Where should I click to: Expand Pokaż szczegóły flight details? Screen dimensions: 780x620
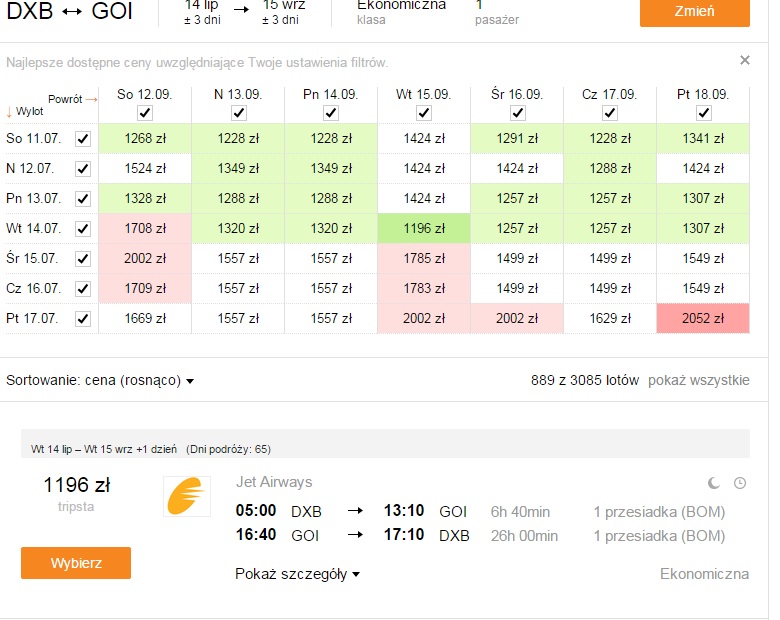(297, 574)
